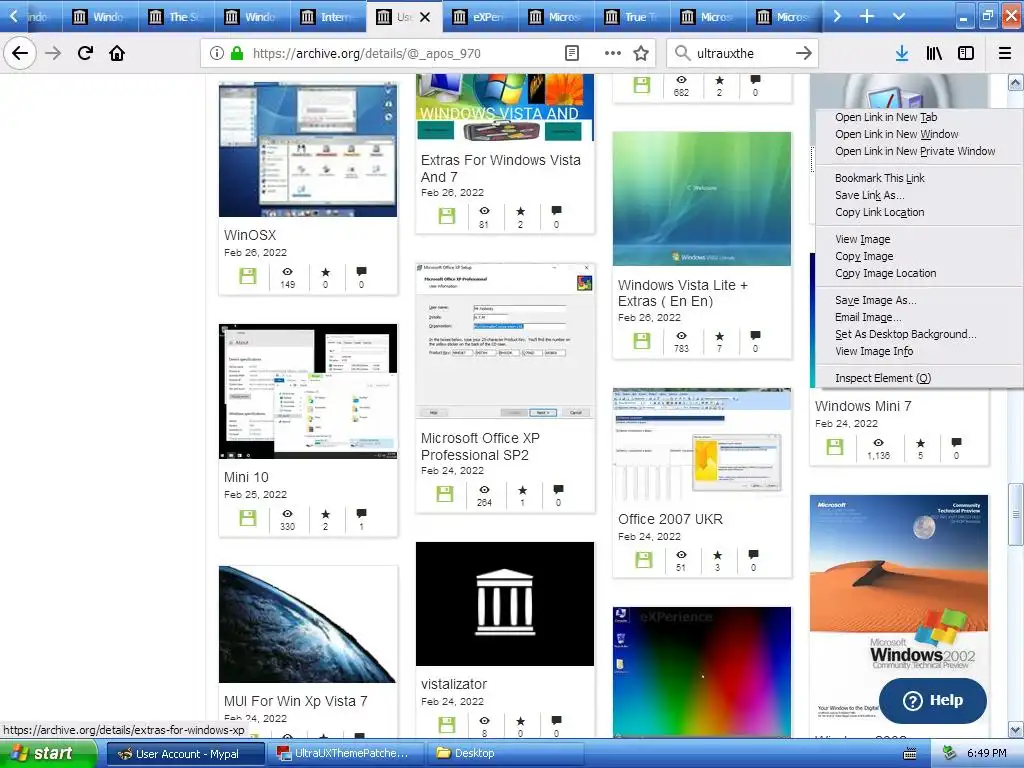The height and width of the screenshot is (768, 1024).
Task: Select Copy Image Location
Action: [x=885, y=273]
